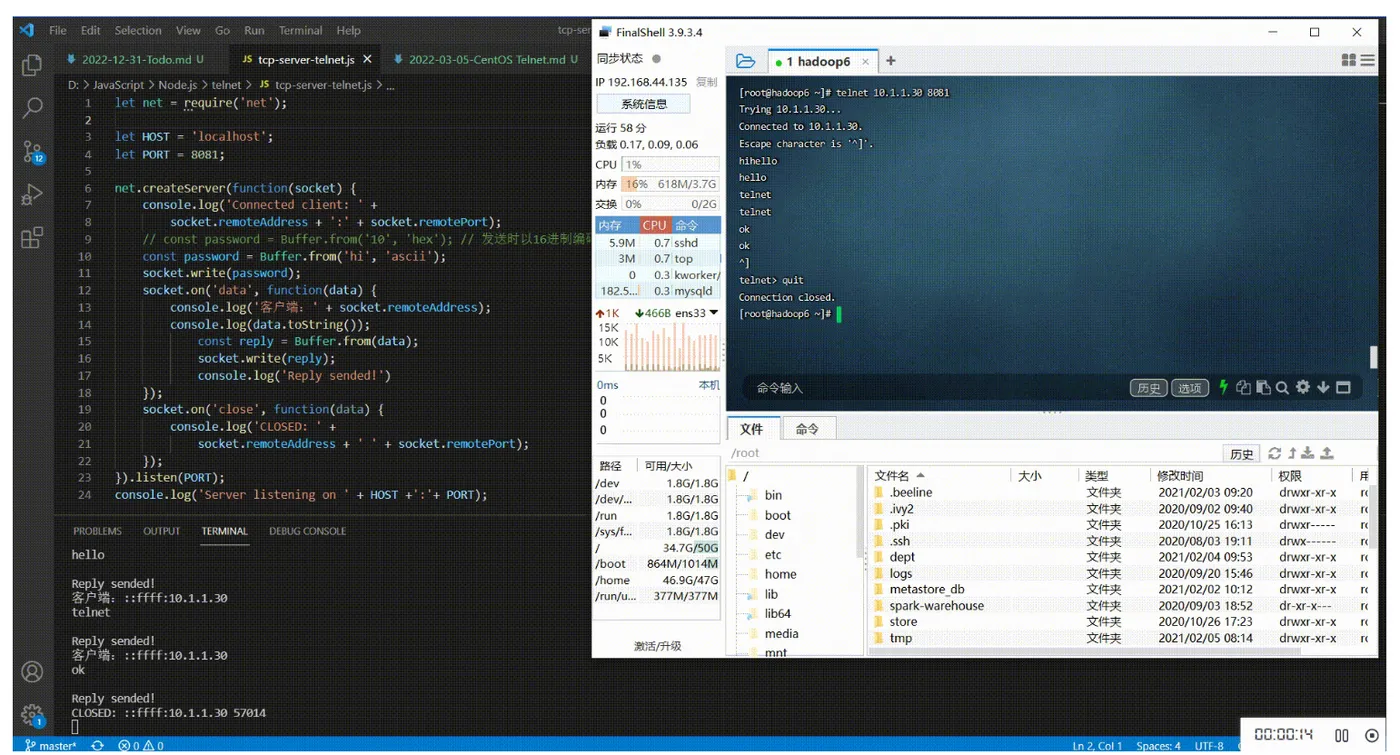
Task: Open Run and Debug sidebar icon
Action: [32, 195]
